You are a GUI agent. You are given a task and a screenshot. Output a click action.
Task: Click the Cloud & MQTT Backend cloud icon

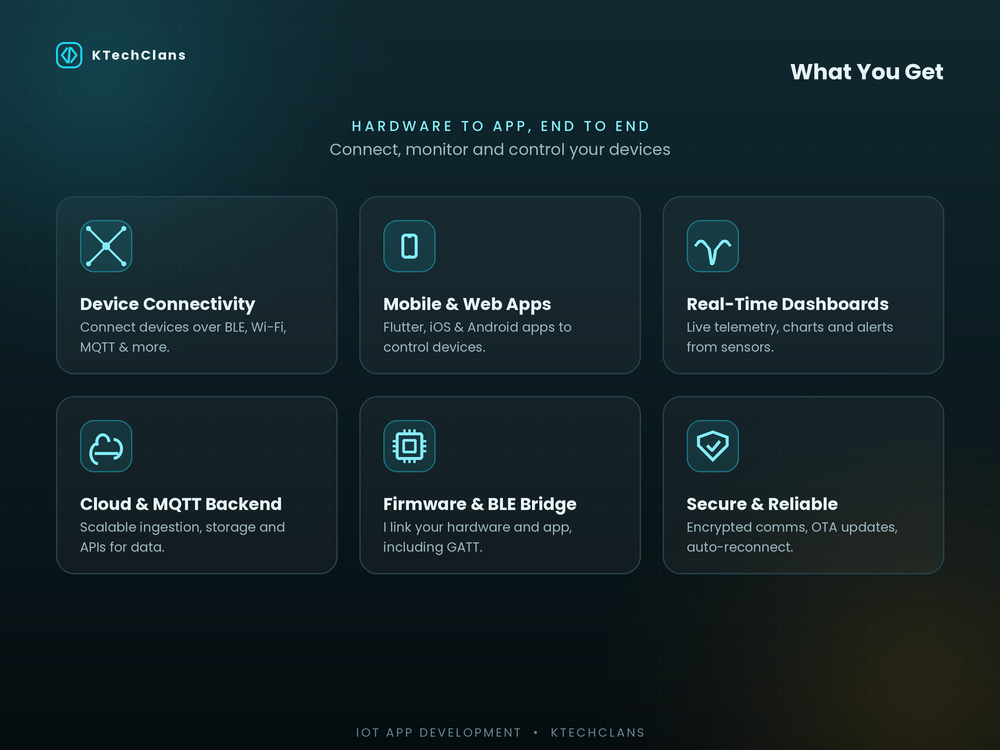[x=106, y=446]
